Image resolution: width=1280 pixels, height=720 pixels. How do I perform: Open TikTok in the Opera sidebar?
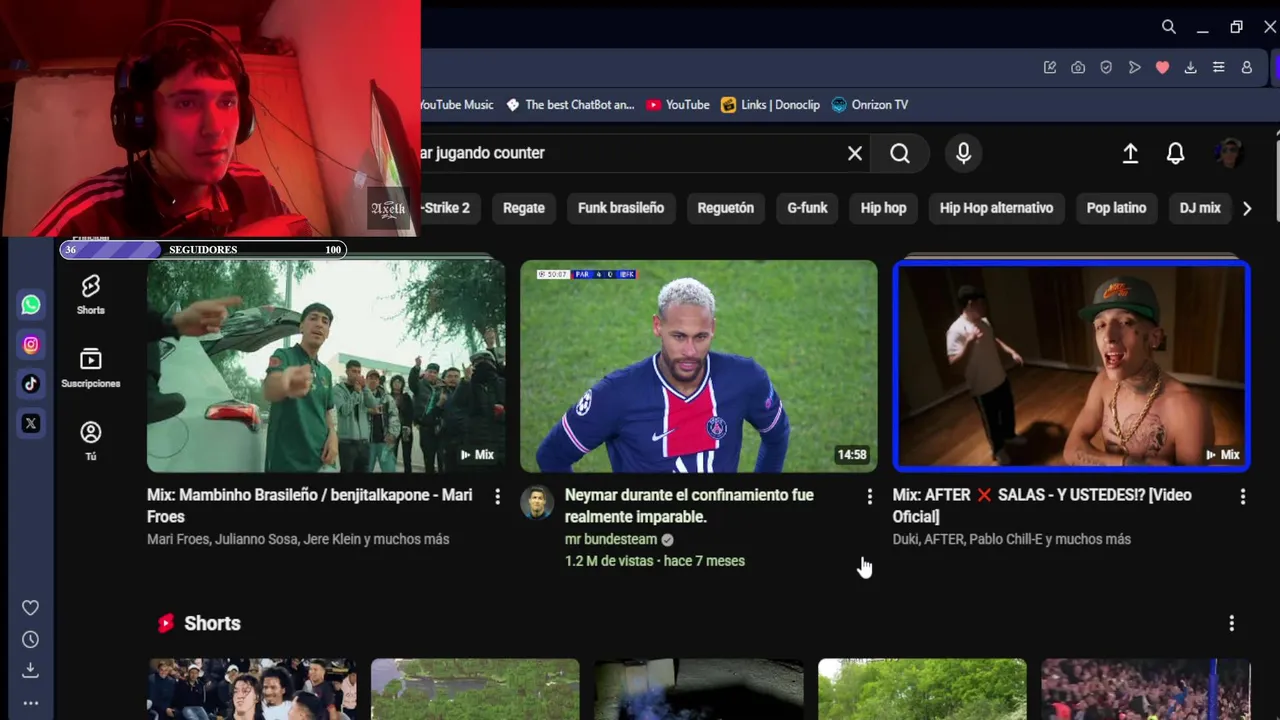[31, 383]
